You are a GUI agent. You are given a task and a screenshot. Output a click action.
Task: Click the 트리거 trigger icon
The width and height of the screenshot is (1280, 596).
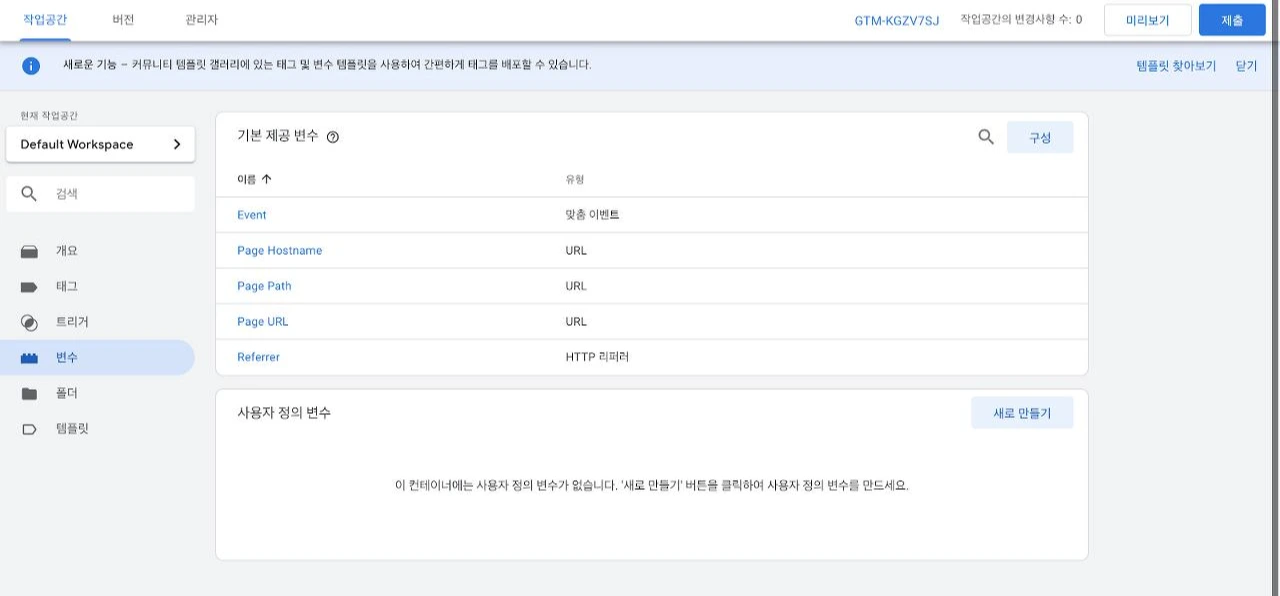point(29,323)
